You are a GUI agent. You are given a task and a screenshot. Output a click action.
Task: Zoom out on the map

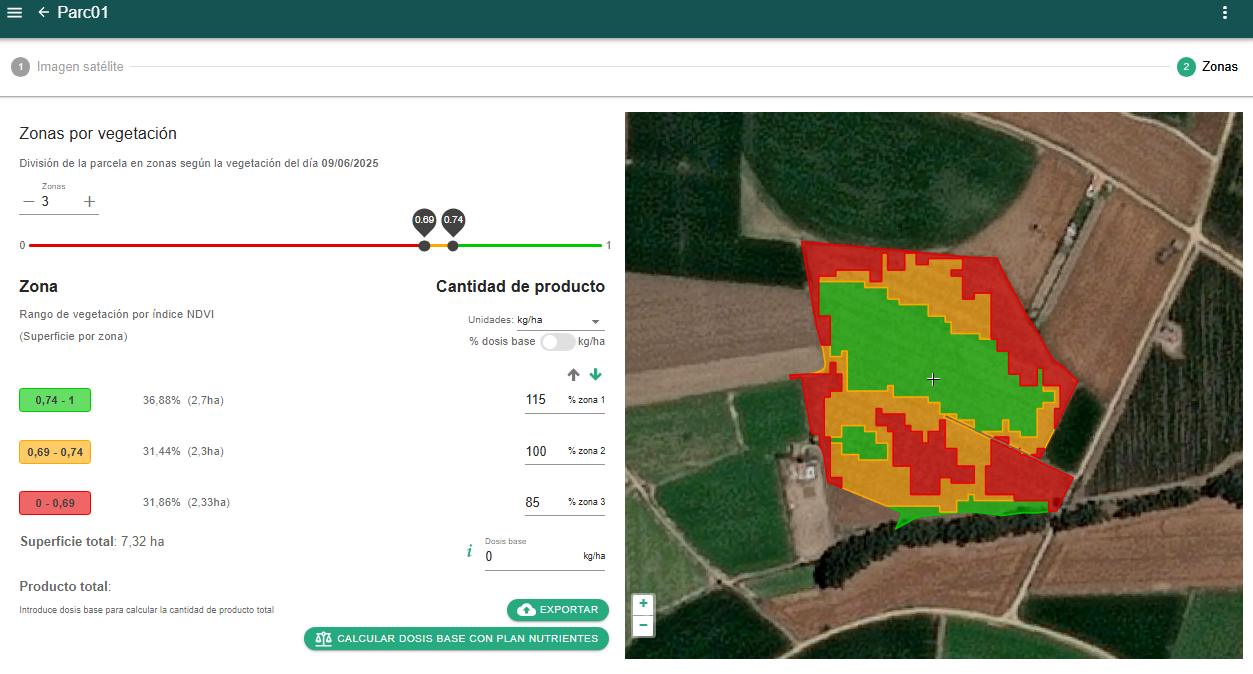pos(643,626)
